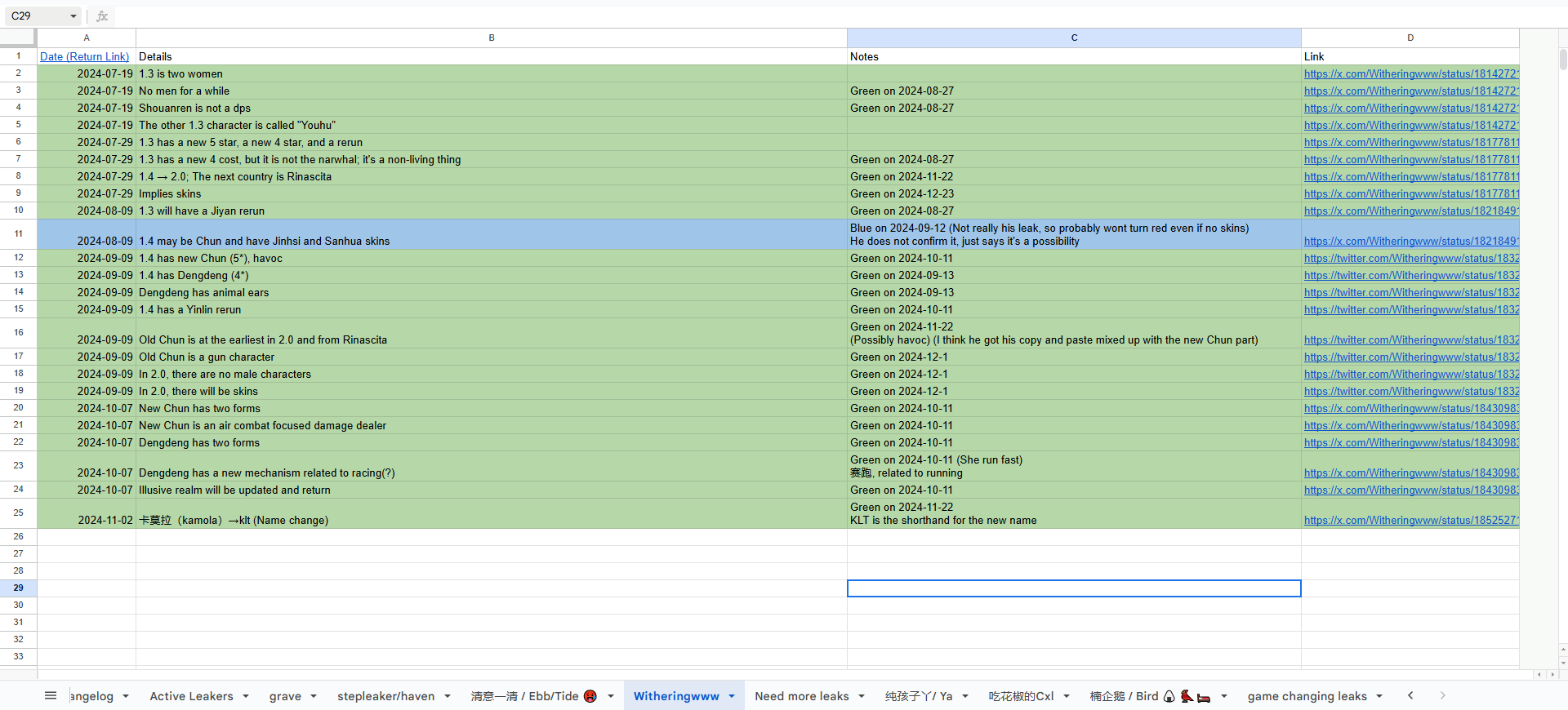
Task: Switch to the game changing leaks sheet
Action: pos(1307,696)
